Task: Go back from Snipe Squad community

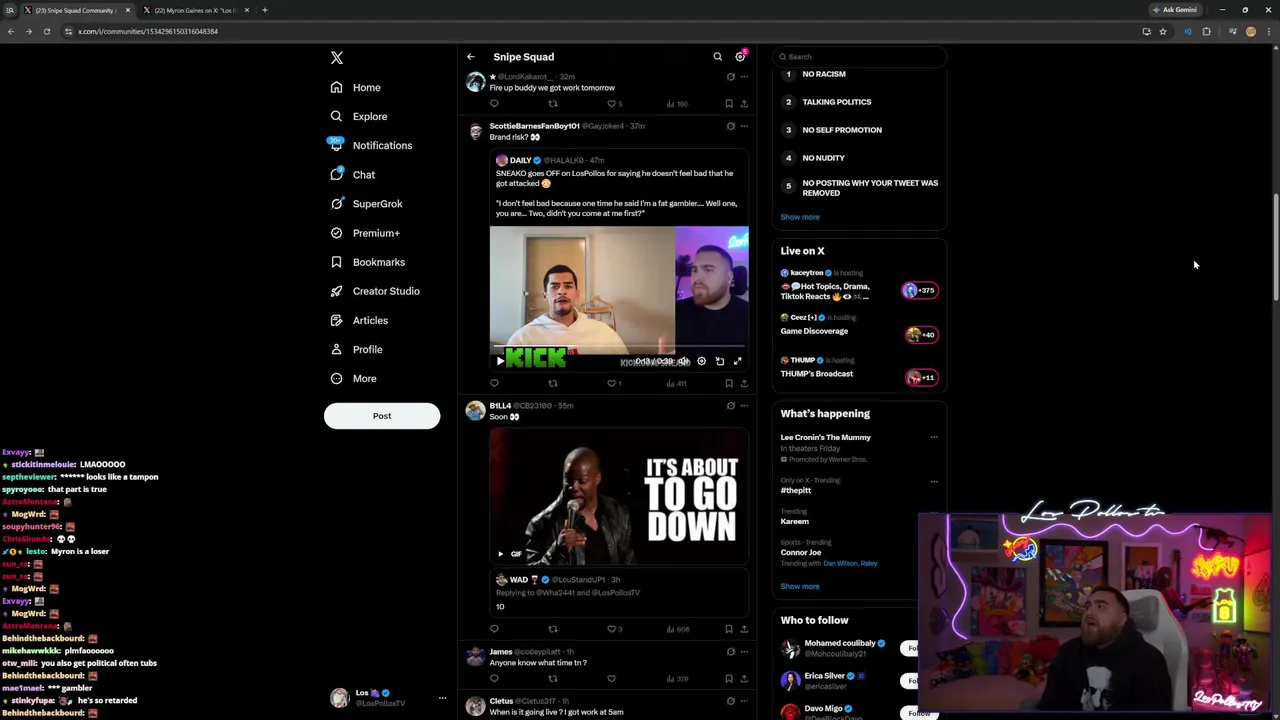Action: pyautogui.click(x=471, y=57)
